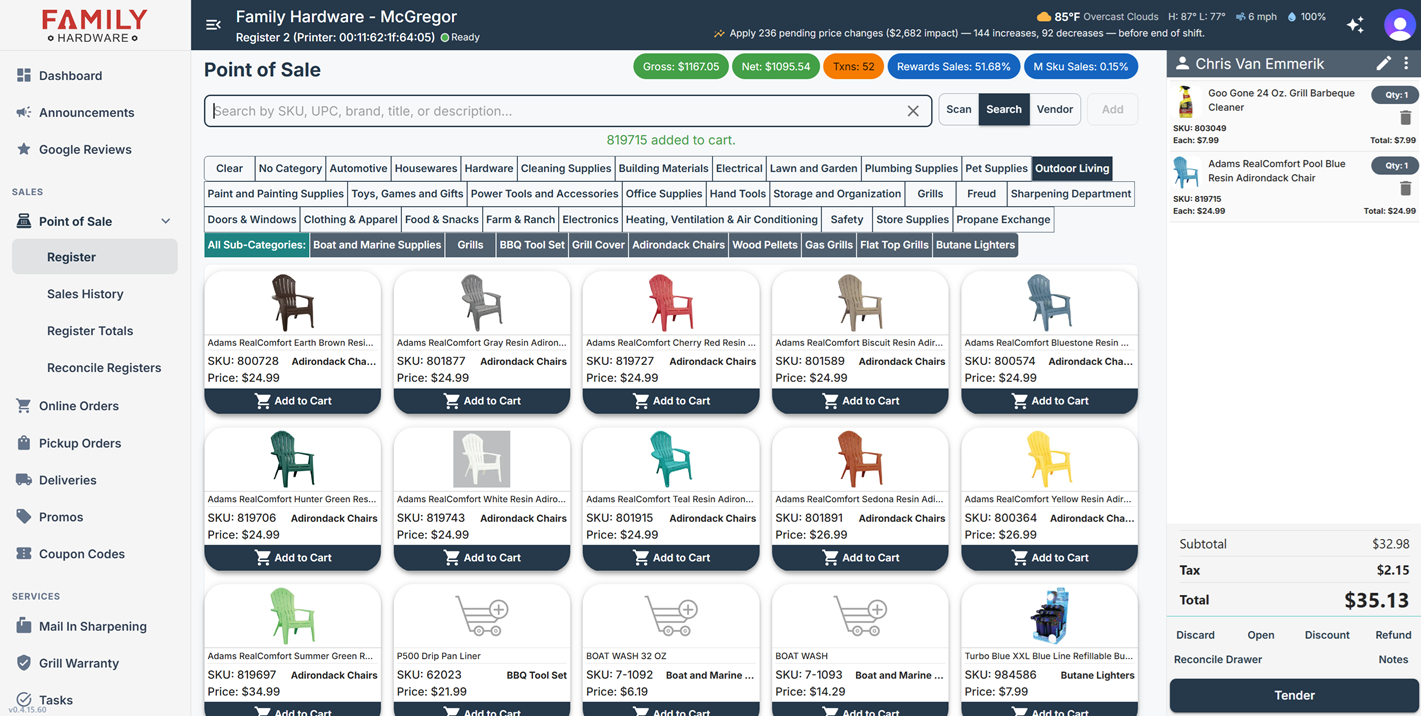The width and height of the screenshot is (1421, 716).
Task: Switch to Scan mode
Action: pos(958,110)
